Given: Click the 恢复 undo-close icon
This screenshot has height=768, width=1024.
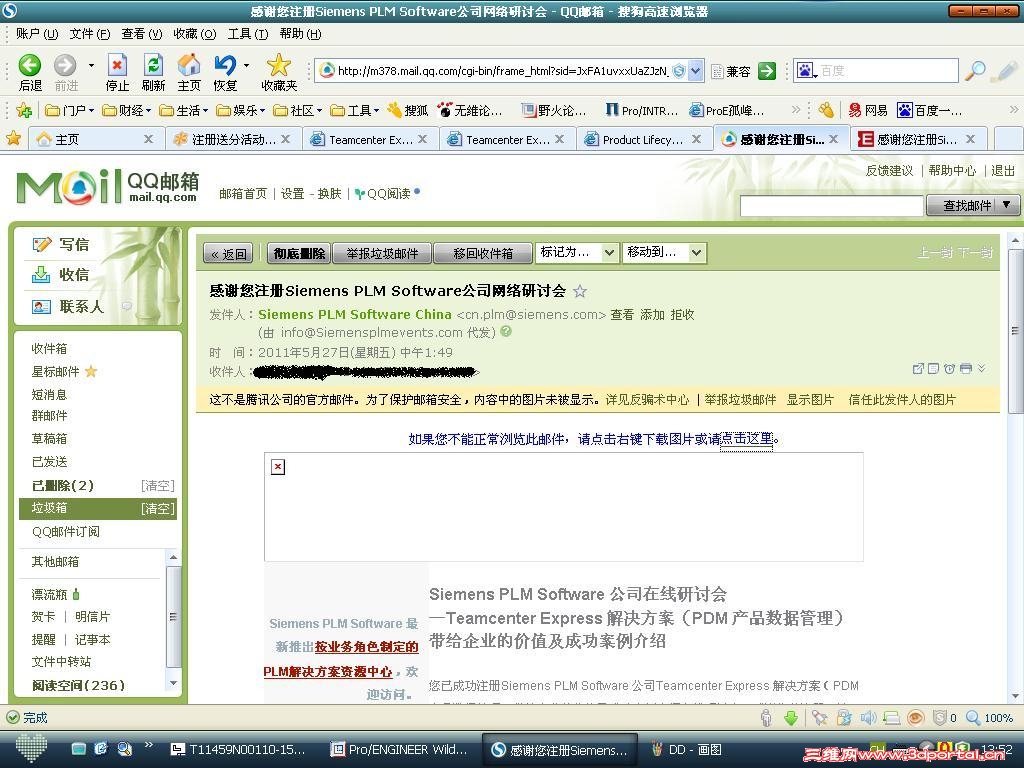Looking at the screenshot, I should pyautogui.click(x=225, y=65).
